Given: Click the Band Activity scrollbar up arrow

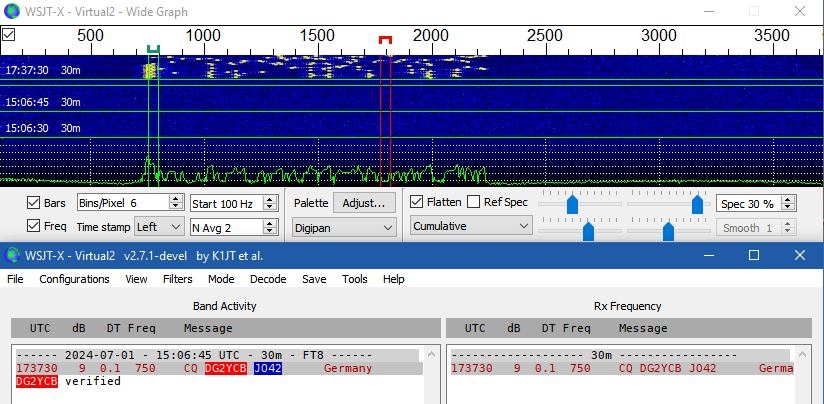Looking at the screenshot, I should (x=432, y=354).
